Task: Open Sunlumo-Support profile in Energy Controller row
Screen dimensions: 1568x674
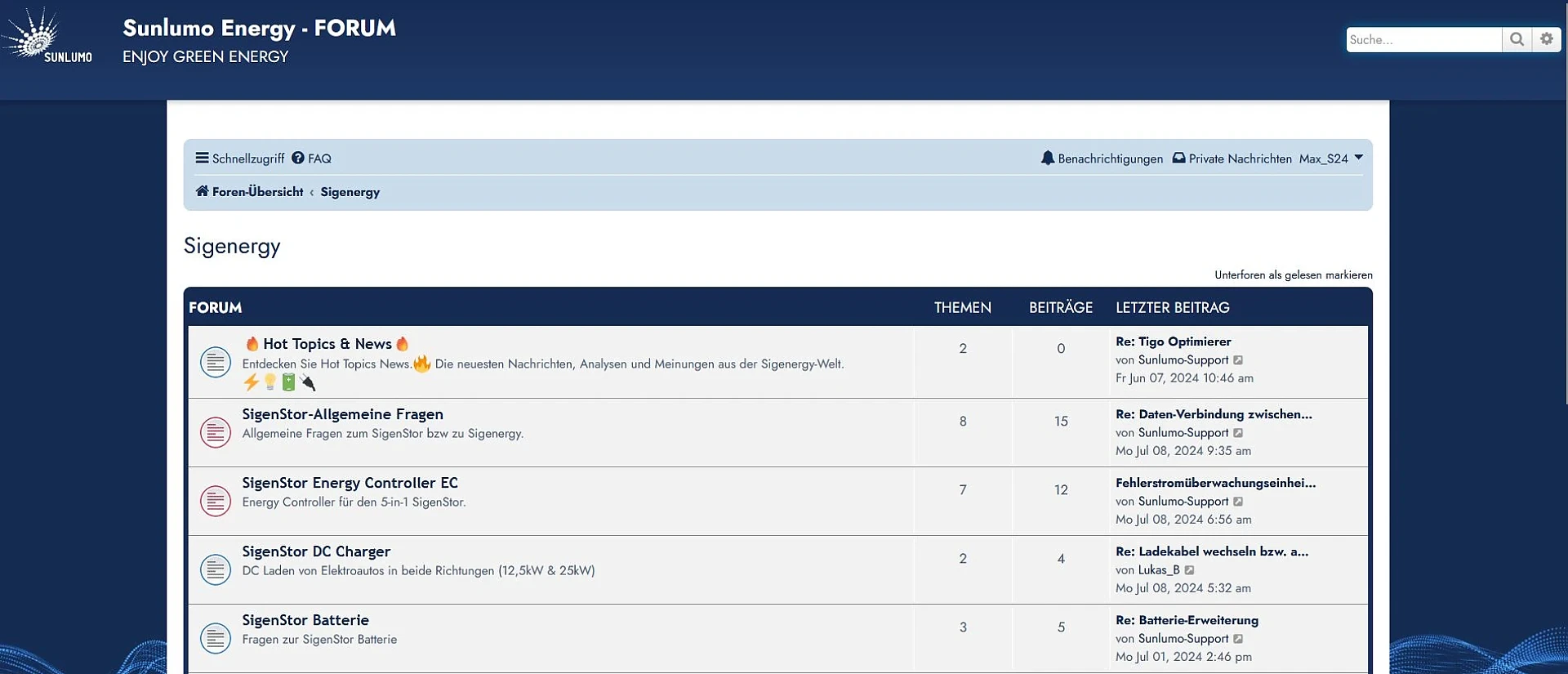Action: point(1183,502)
